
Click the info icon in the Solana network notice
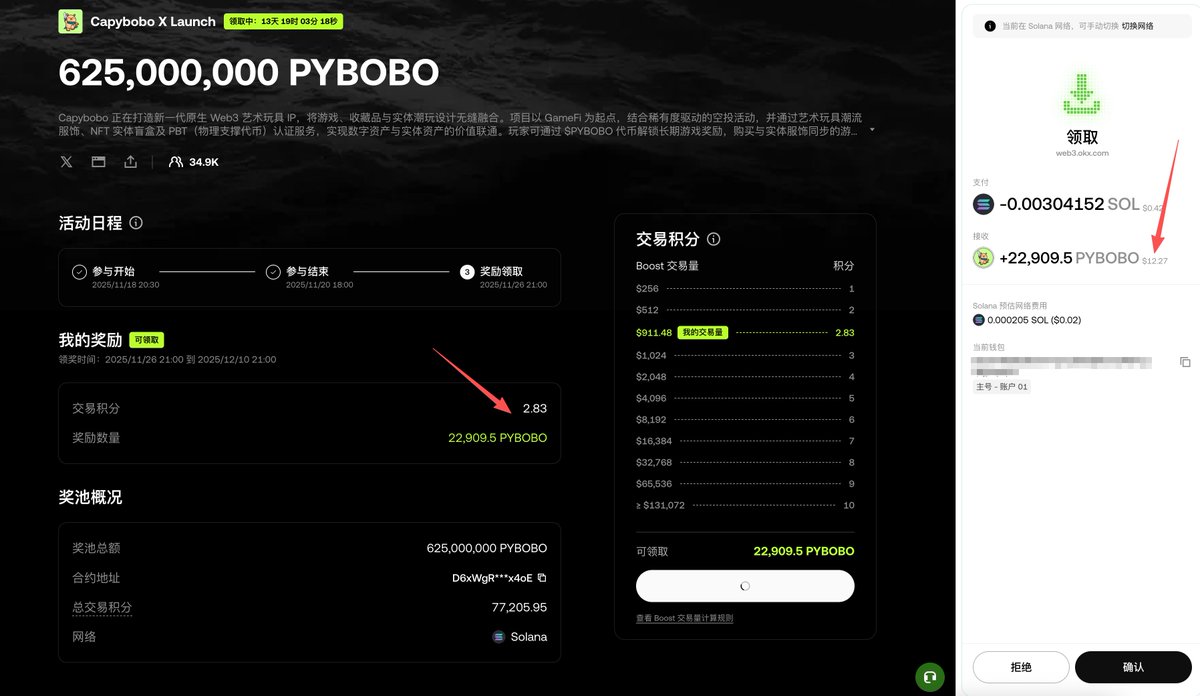(990, 26)
